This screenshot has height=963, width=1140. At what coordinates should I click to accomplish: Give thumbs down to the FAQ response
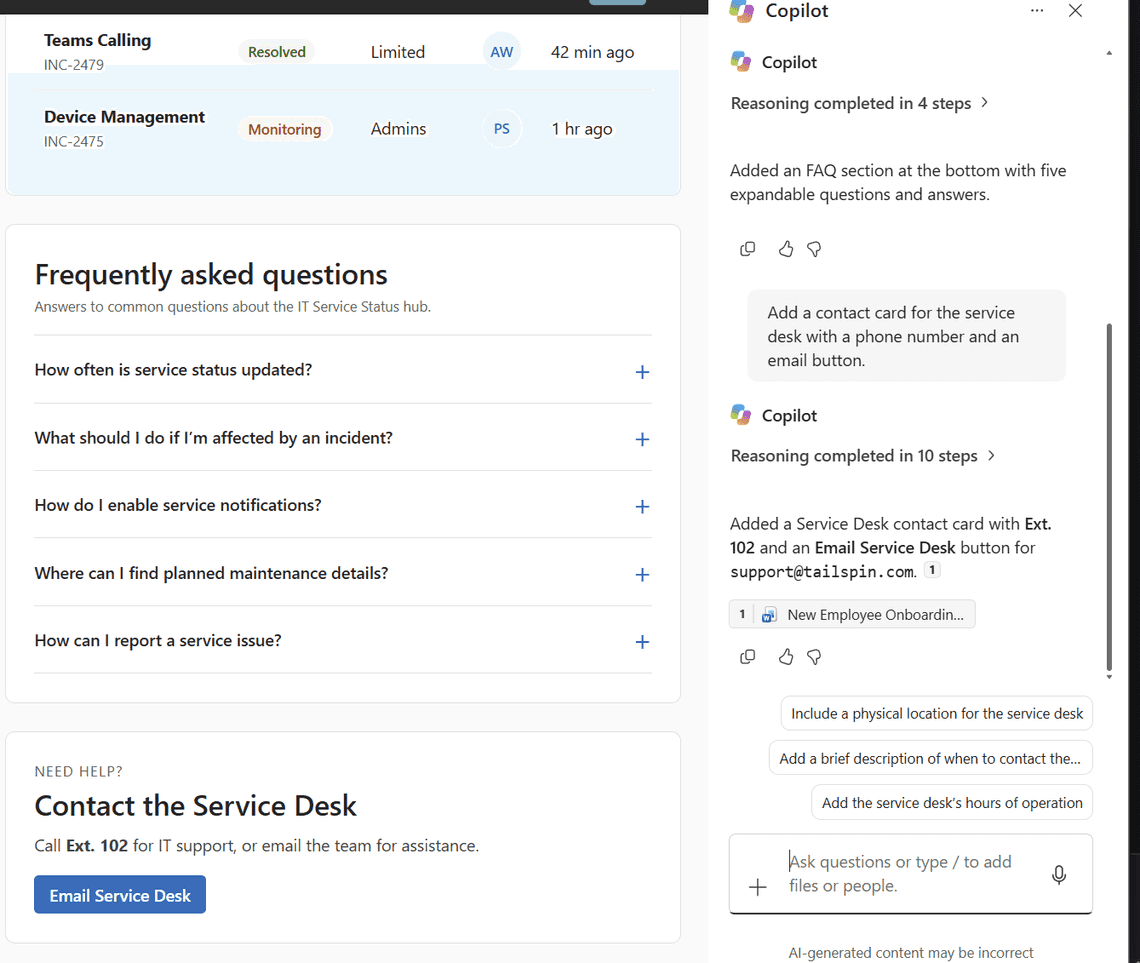tap(814, 249)
